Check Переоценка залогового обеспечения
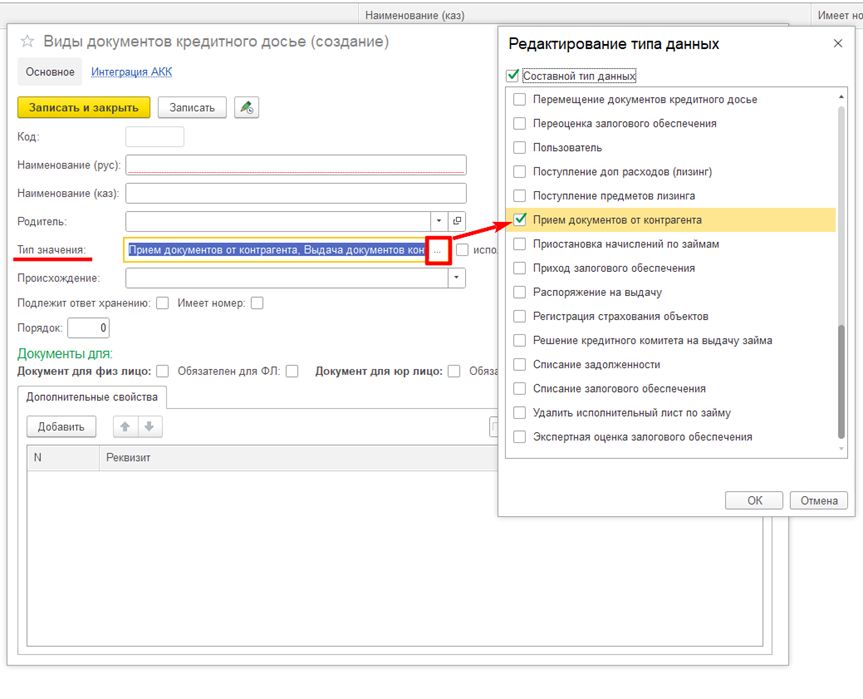Viewport: 863px width, 699px height. point(520,124)
